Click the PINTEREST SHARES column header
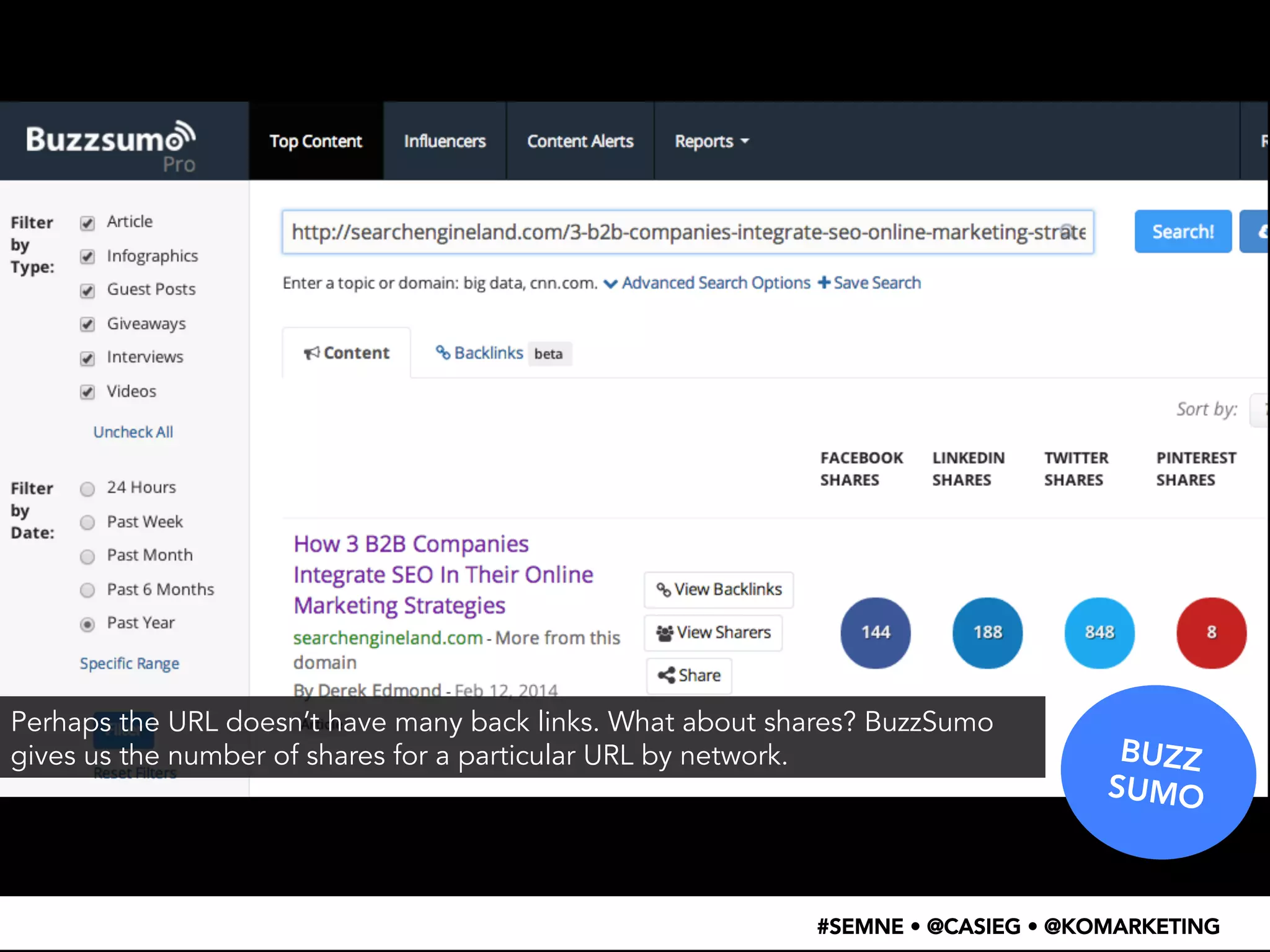This screenshot has height=952, width=1270. tap(1196, 469)
